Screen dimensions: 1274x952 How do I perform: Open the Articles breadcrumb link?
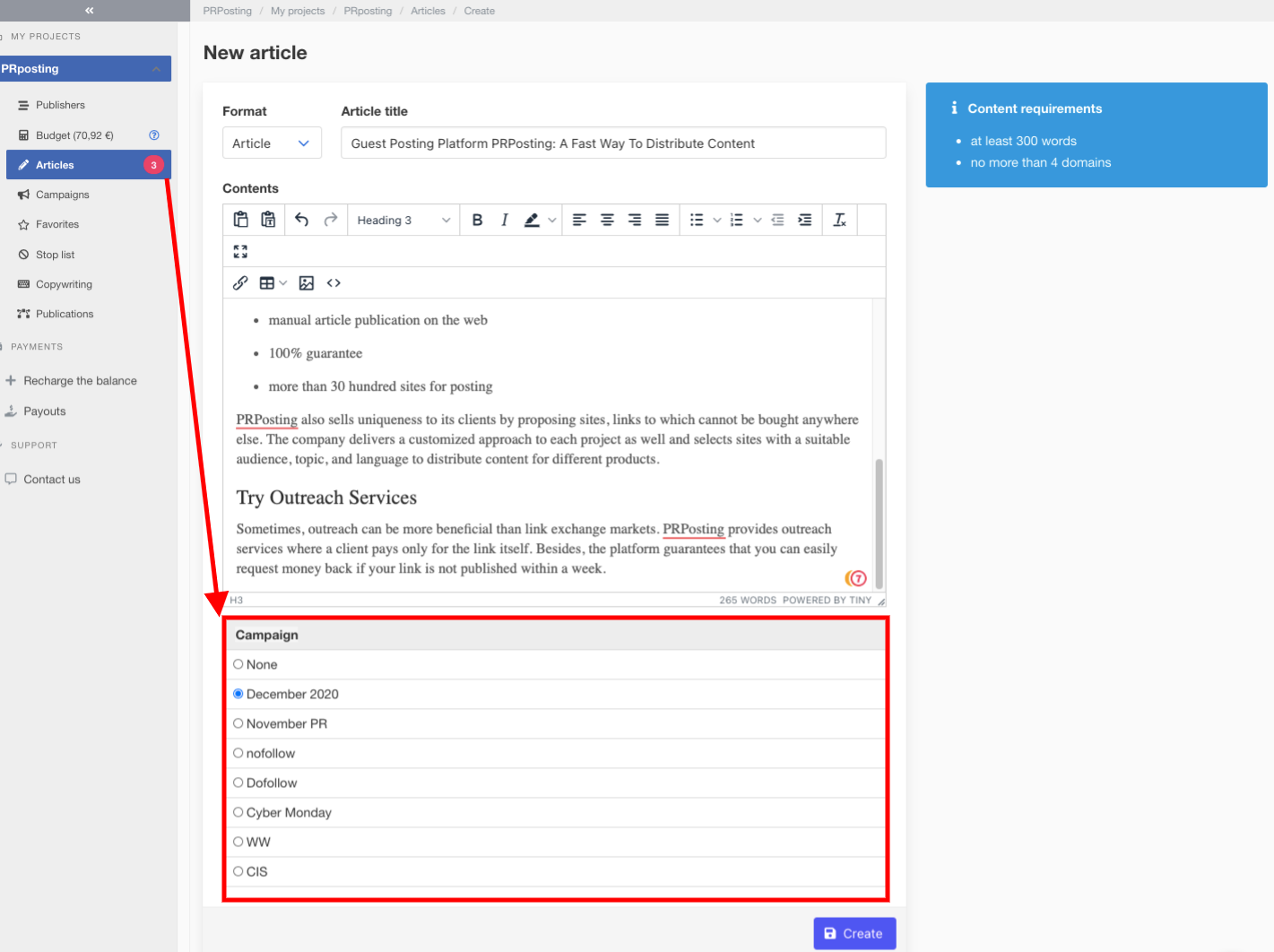pyautogui.click(x=428, y=11)
